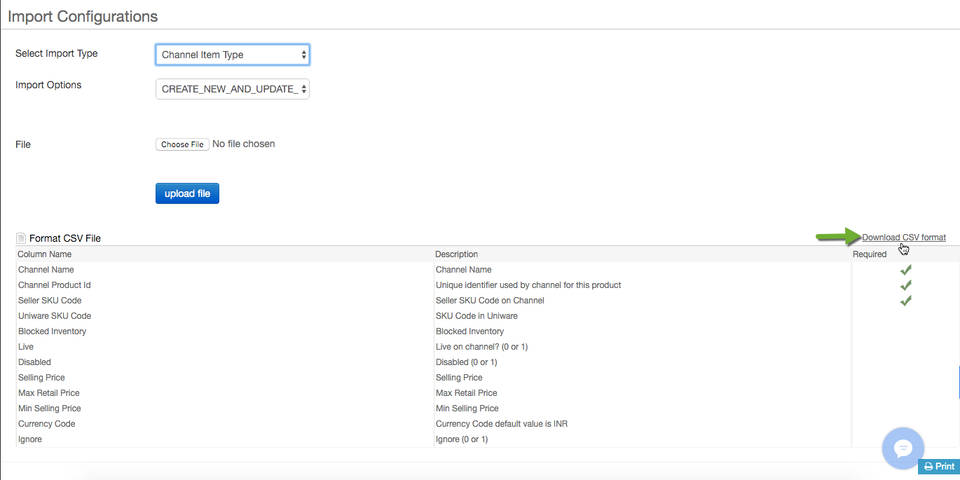
Task: Click the Choose File button
Action: (x=182, y=144)
